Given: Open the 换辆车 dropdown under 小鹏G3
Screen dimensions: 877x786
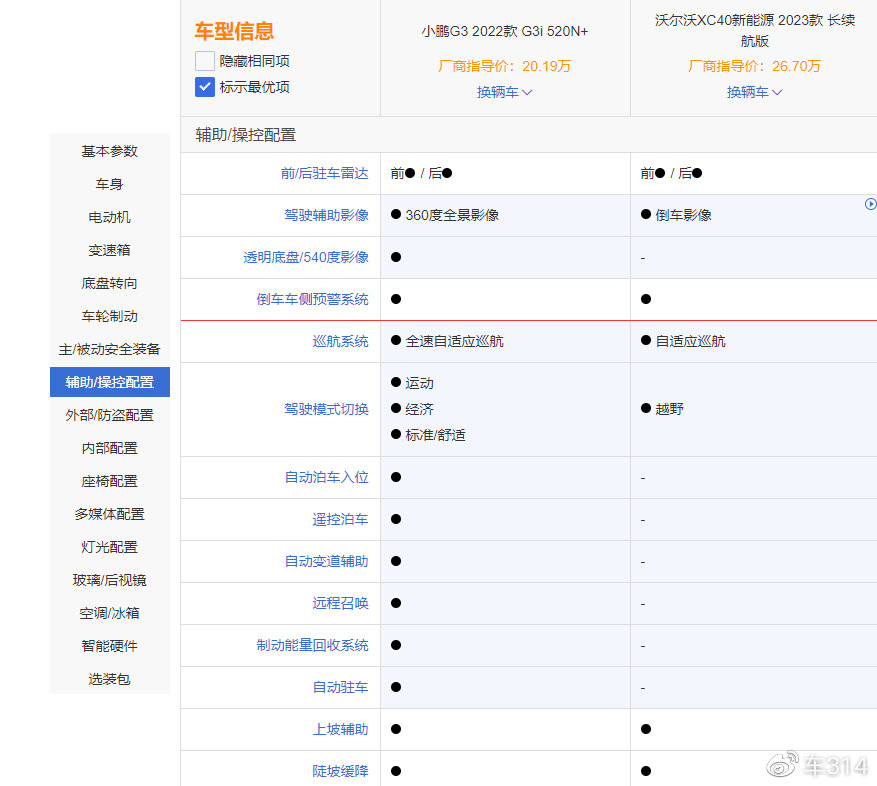Looking at the screenshot, I should [504, 92].
